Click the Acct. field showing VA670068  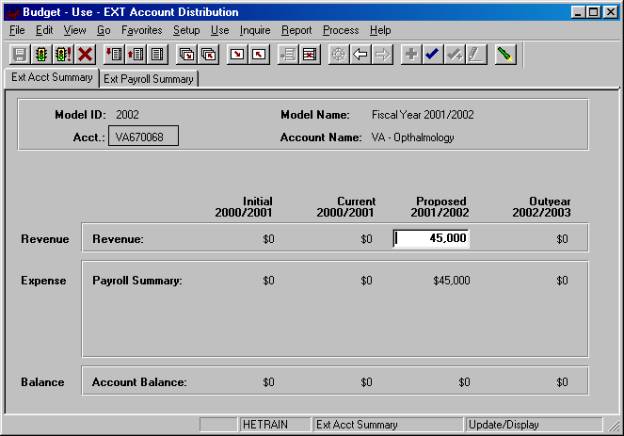pyautogui.click(x=142, y=135)
